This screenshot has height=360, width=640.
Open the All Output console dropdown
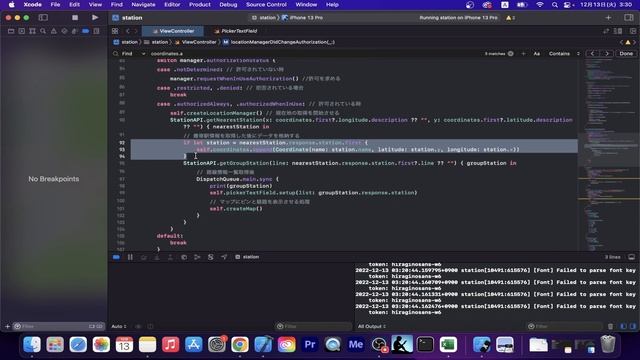(372, 326)
